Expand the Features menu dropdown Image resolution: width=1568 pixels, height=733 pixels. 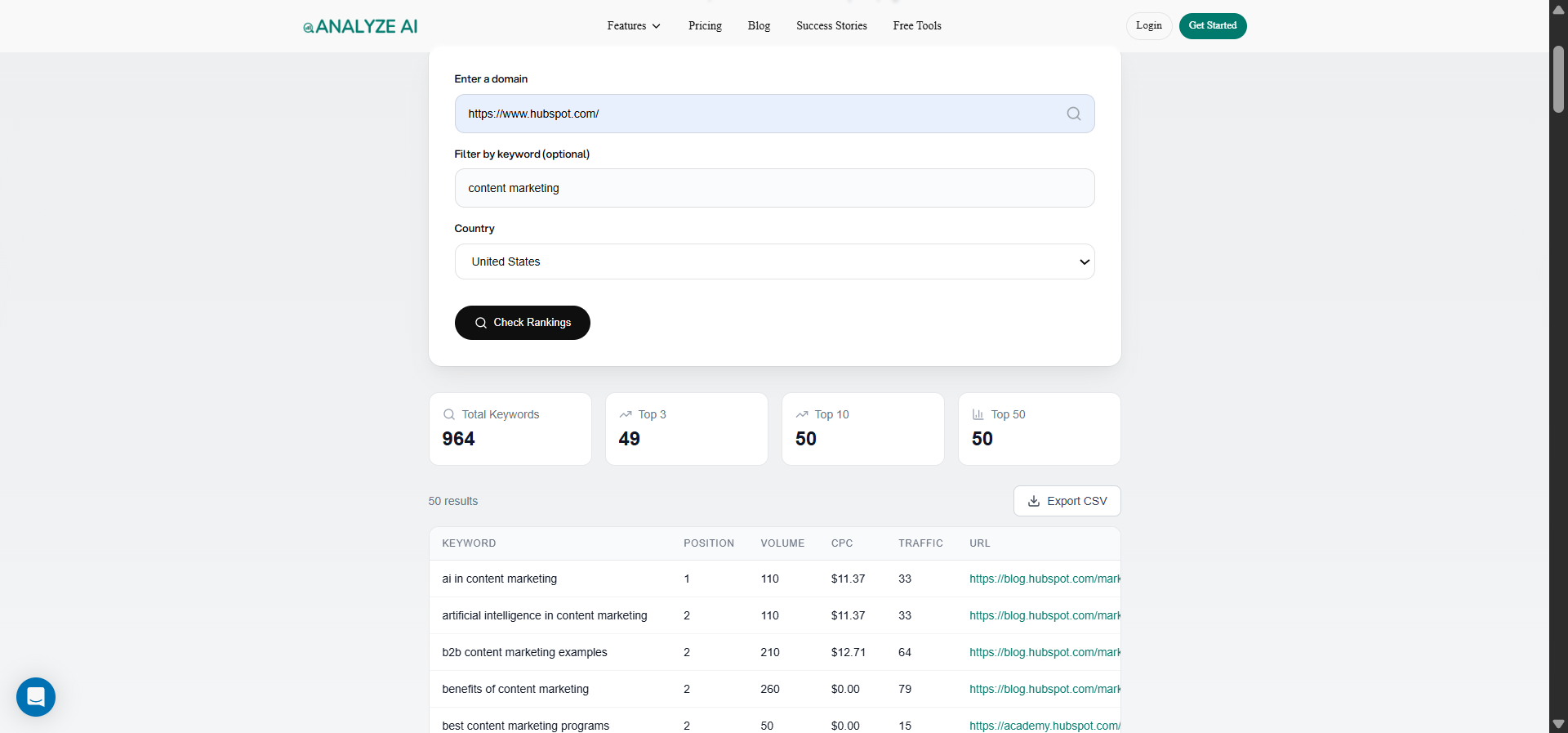(634, 26)
